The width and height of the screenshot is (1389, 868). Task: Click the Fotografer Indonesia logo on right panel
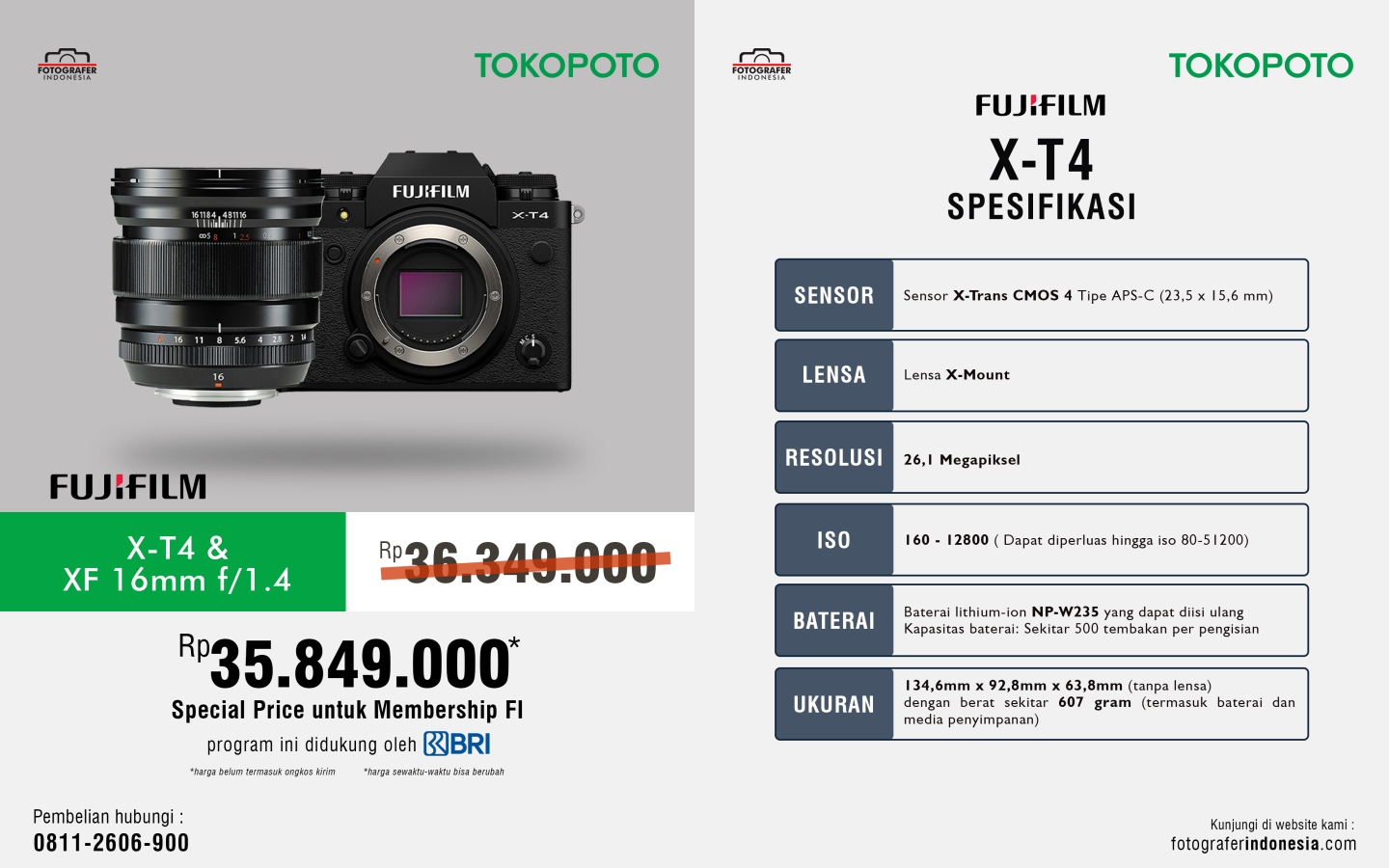point(762,65)
